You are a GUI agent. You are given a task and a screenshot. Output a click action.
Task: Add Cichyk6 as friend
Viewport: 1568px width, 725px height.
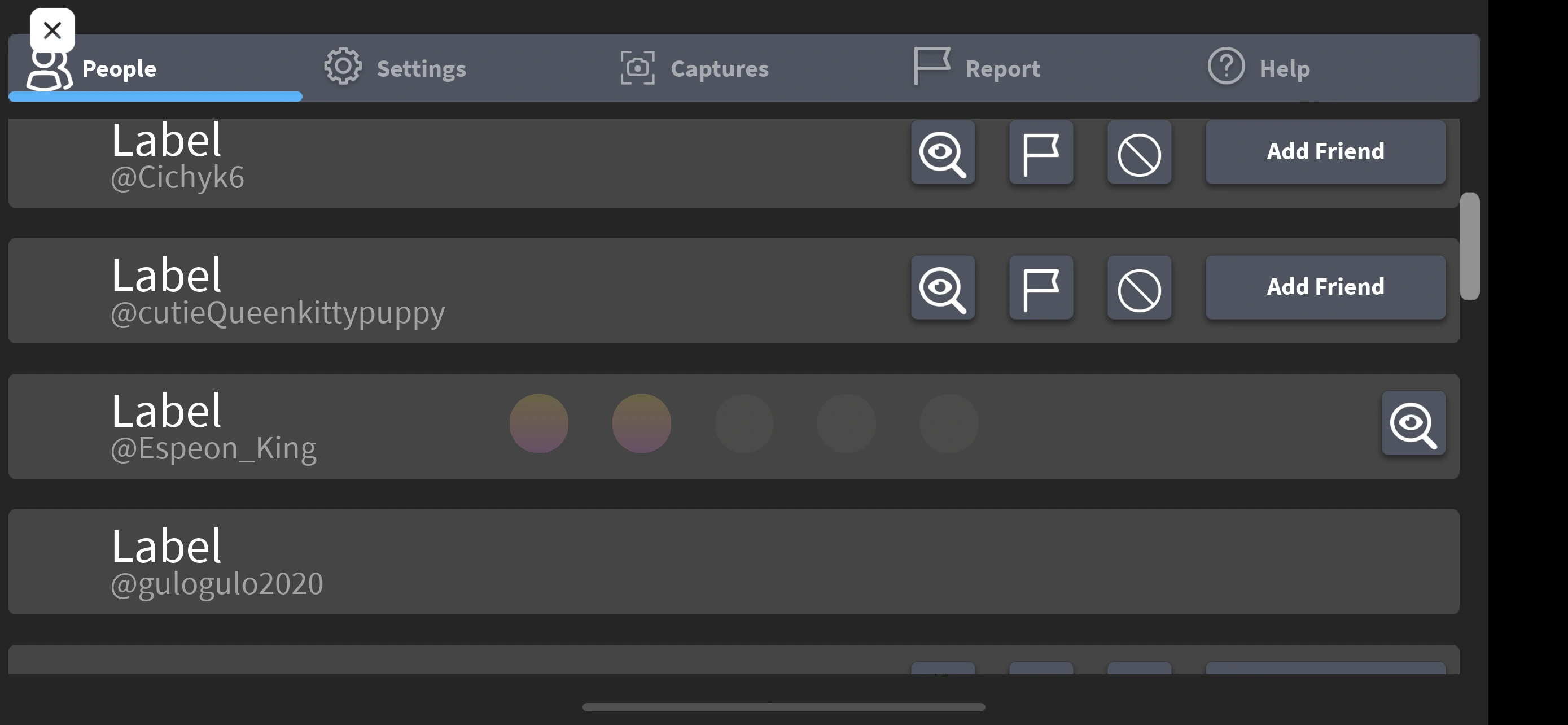(x=1325, y=151)
